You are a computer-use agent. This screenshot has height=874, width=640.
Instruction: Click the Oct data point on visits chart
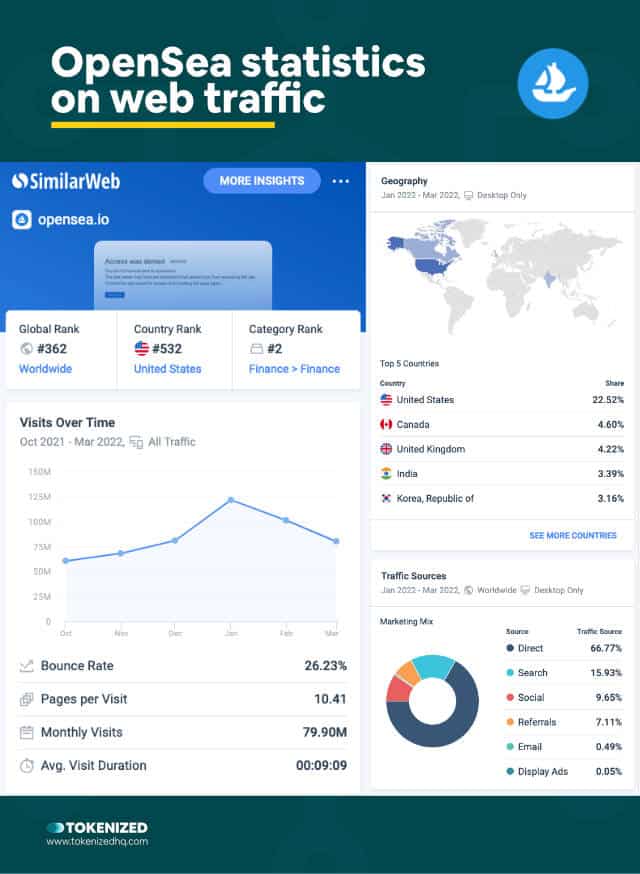coord(66,561)
